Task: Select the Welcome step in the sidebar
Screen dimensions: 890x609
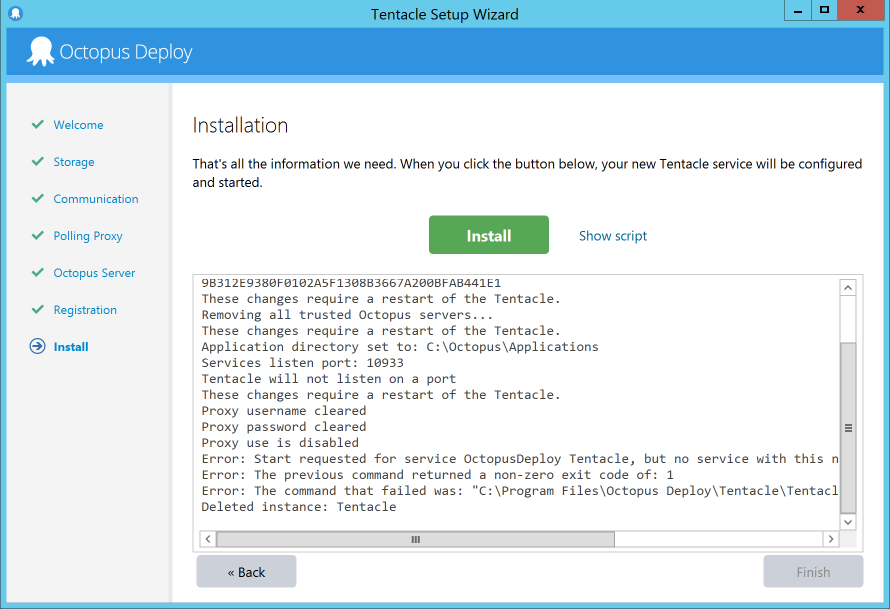Action: pyautogui.click(x=77, y=124)
